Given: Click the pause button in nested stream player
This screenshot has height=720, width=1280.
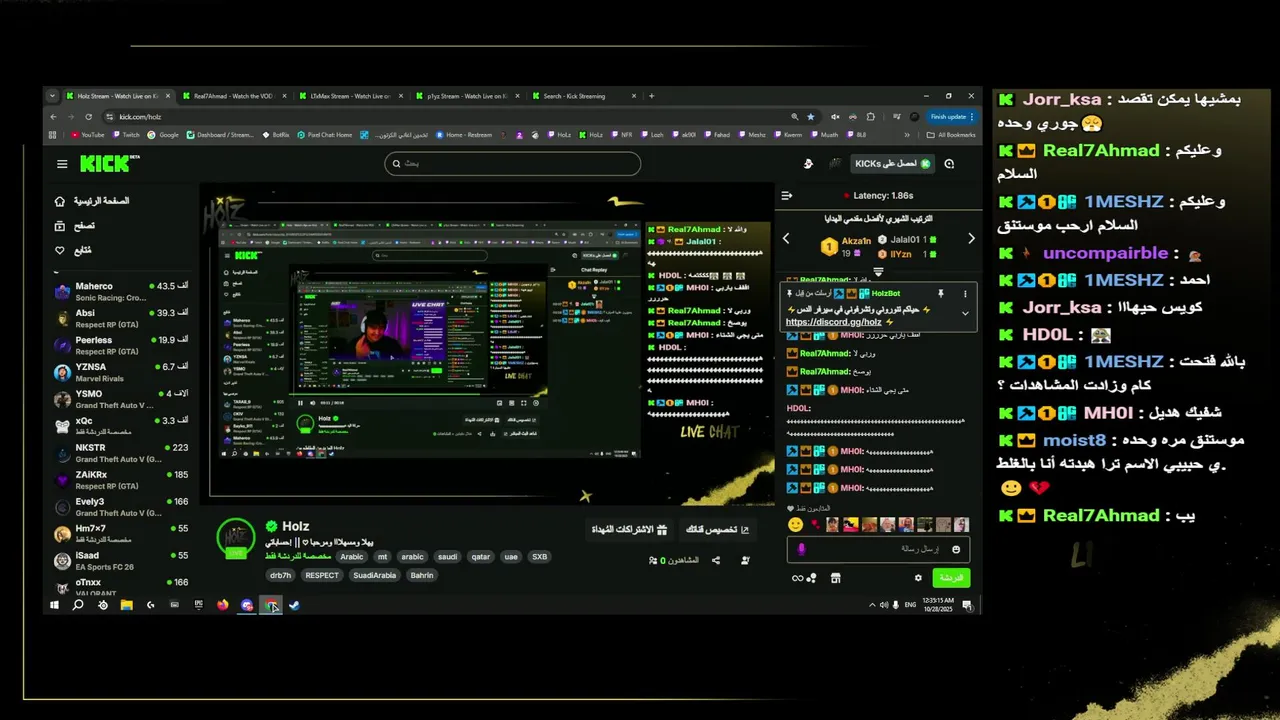Looking at the screenshot, I should [301, 402].
